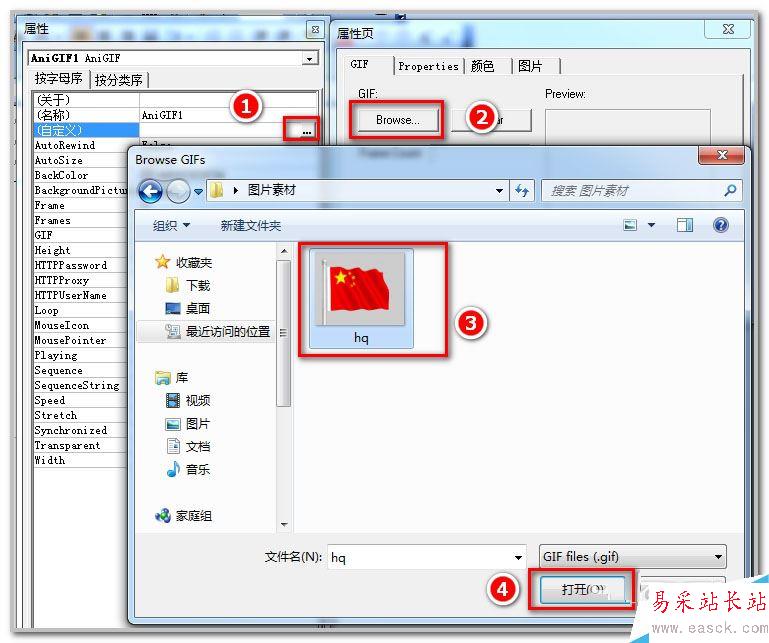Close the Browse GIFs dialog
The image size is (769, 643).
coord(722,155)
